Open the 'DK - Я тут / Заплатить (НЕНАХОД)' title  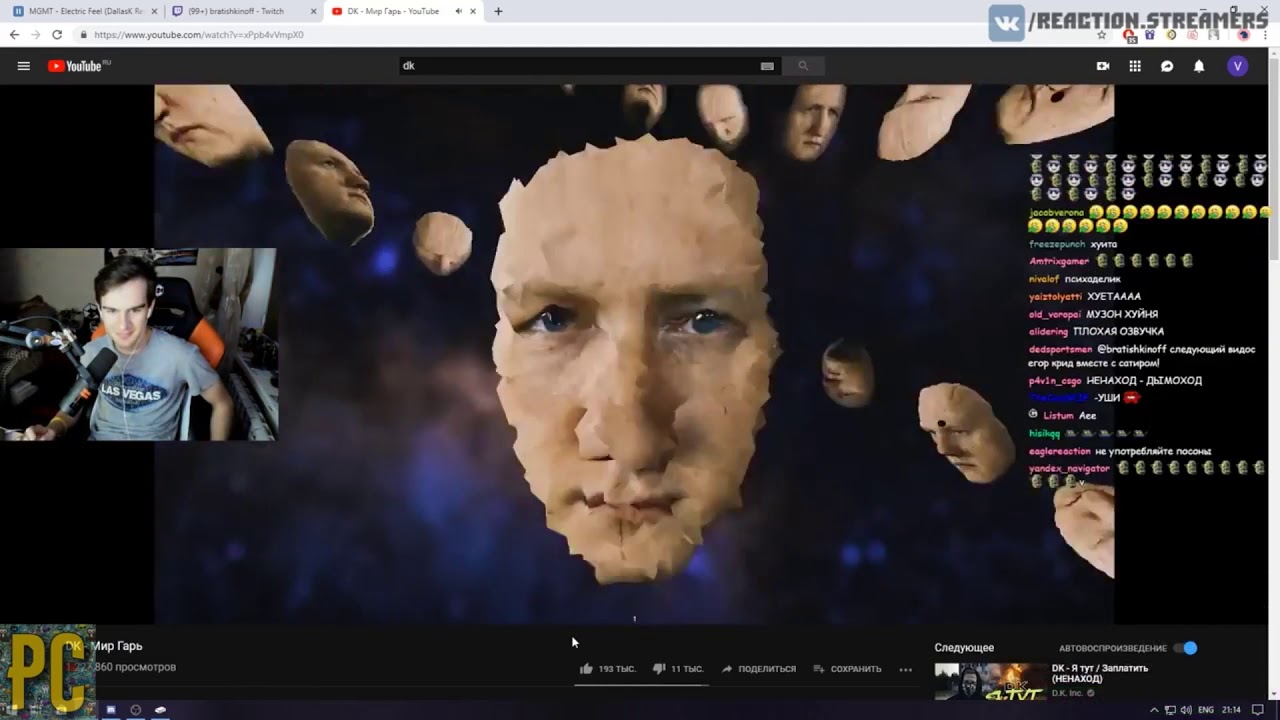[x=1100, y=673]
